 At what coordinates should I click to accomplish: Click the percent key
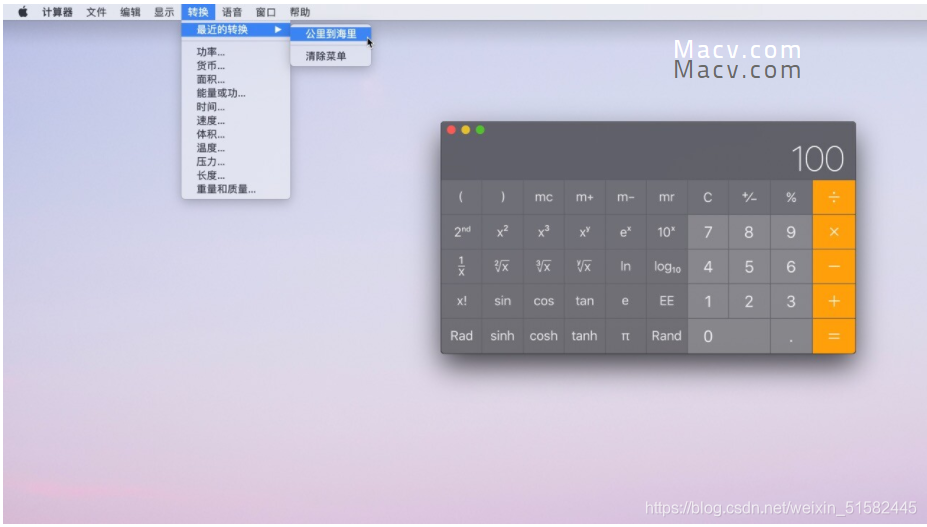(791, 198)
